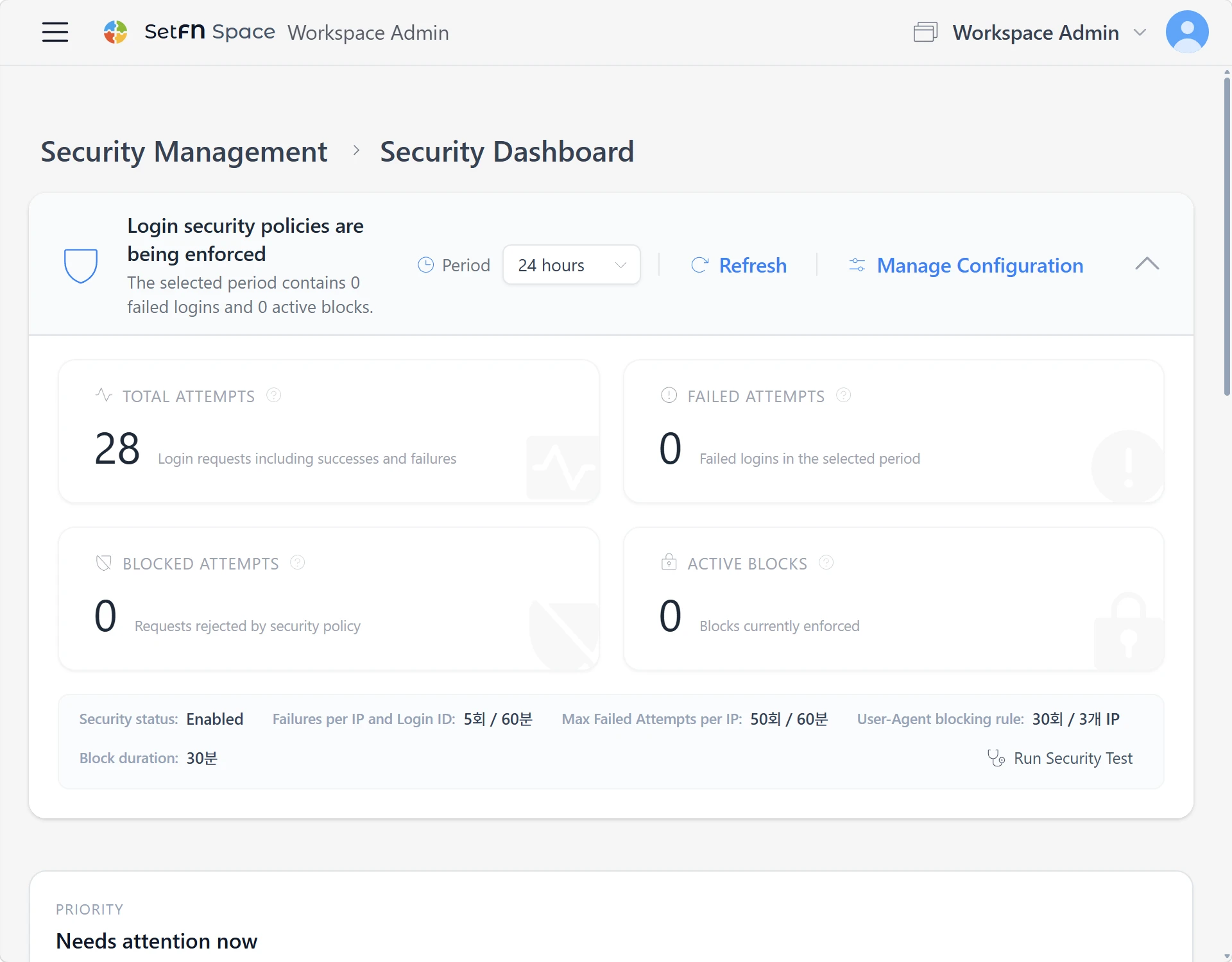Expand the Workspace Admin dropdown chevron
1232x962 pixels.
pyautogui.click(x=1140, y=32)
